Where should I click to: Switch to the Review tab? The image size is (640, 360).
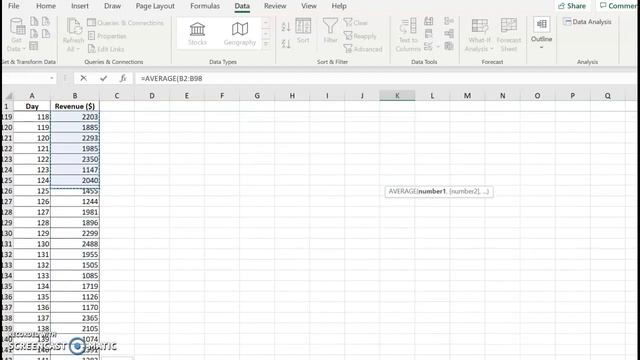[x=275, y=6]
